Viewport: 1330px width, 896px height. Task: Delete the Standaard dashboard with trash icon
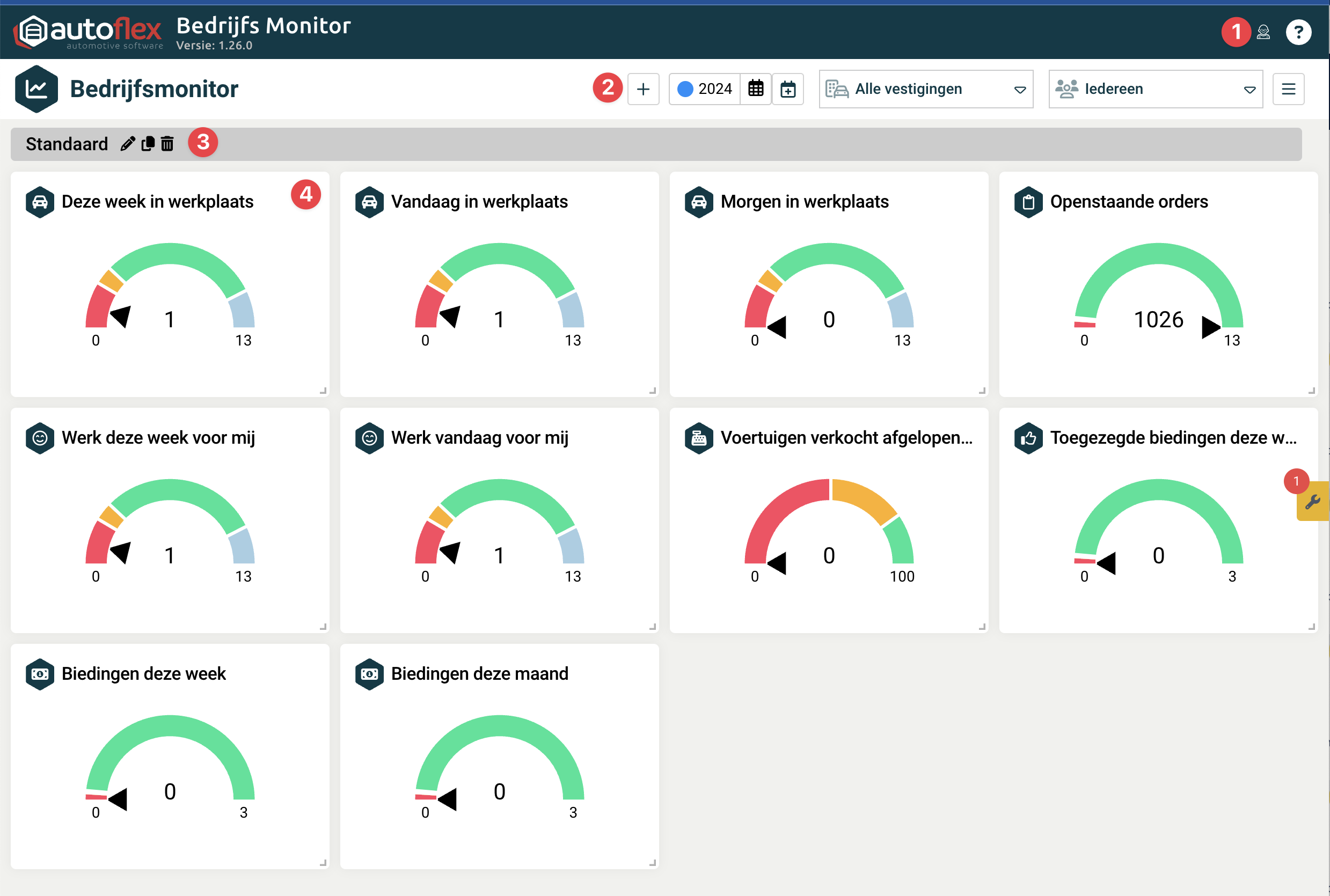(167, 144)
